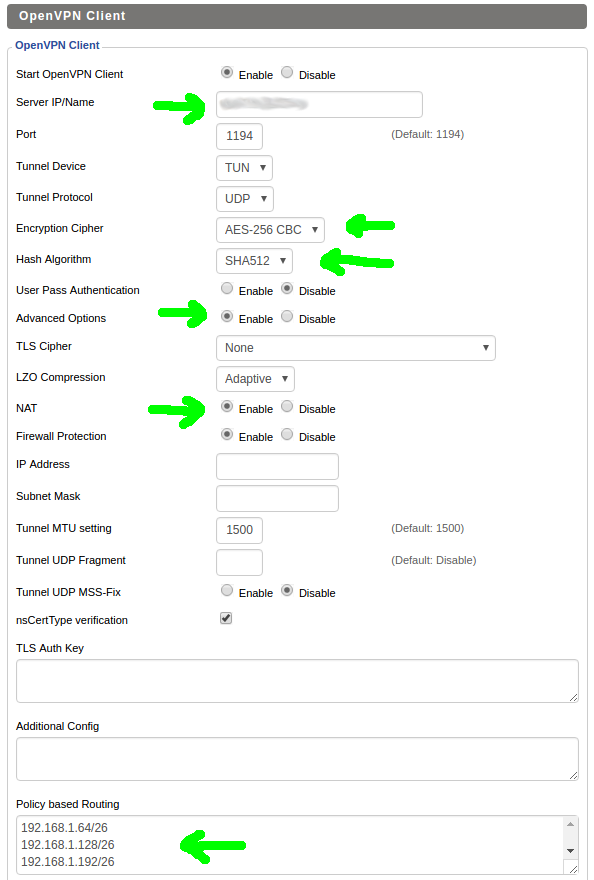Disable Tunnel UDP MSS-Fix radio
The width and height of the screenshot is (594, 880).
coord(287,590)
